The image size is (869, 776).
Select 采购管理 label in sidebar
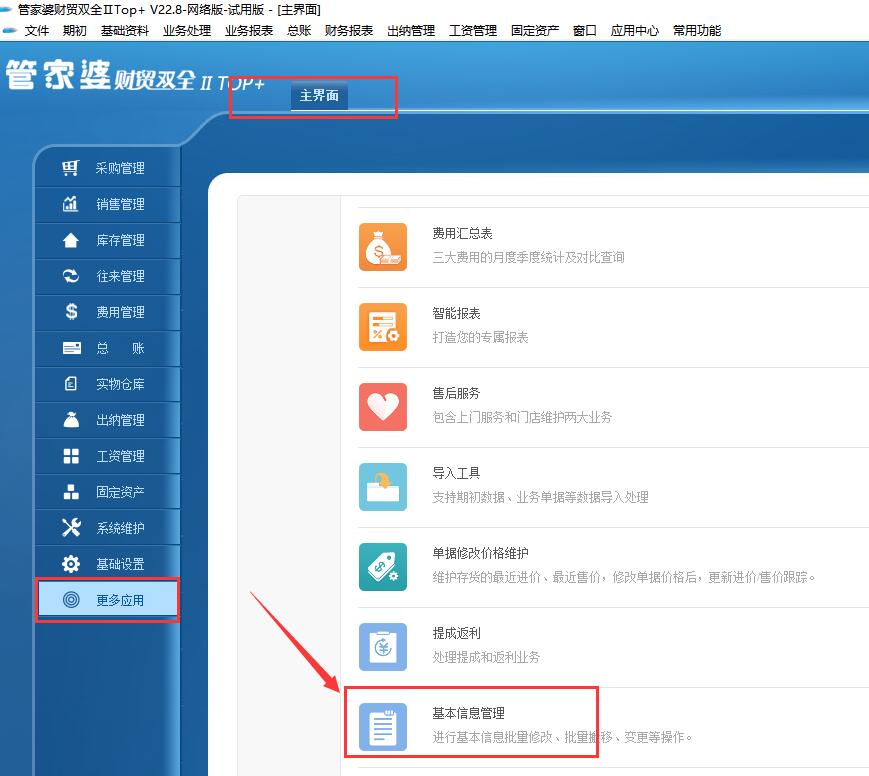(120, 168)
